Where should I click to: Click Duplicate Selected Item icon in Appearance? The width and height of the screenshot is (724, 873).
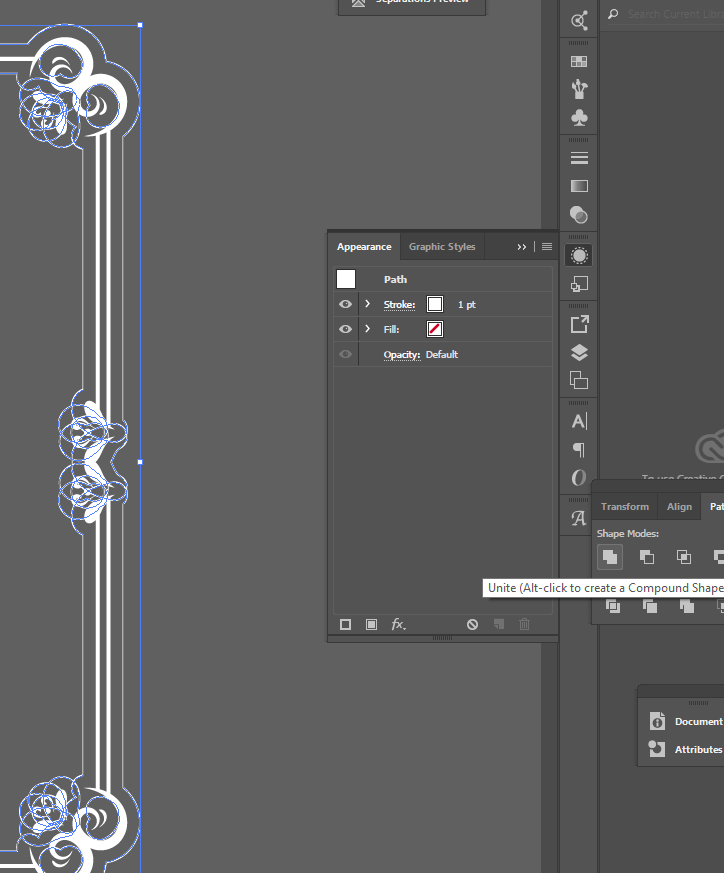(x=499, y=625)
